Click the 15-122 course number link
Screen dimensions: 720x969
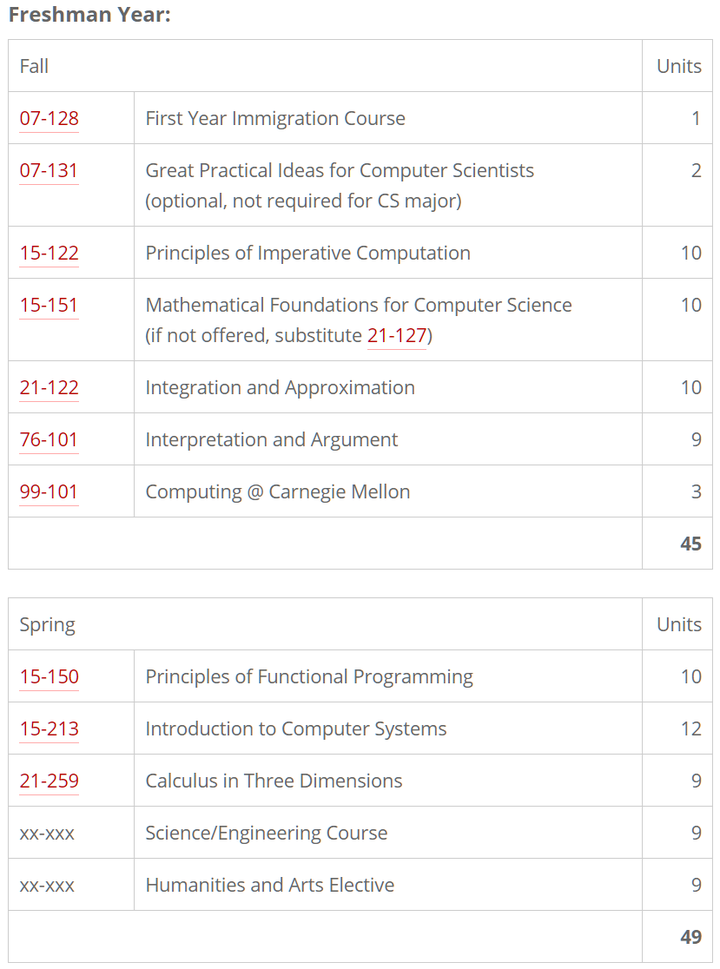coord(49,253)
